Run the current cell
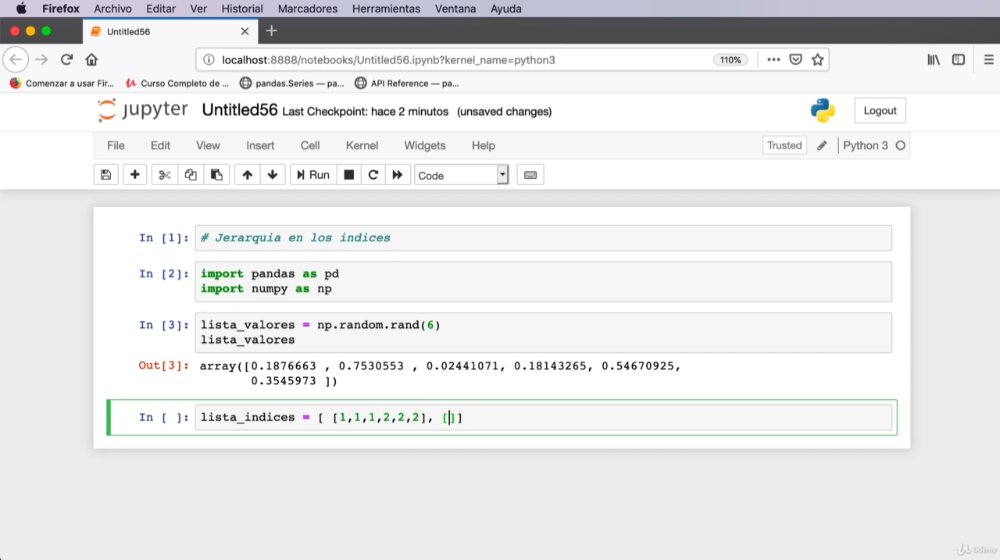 313,175
